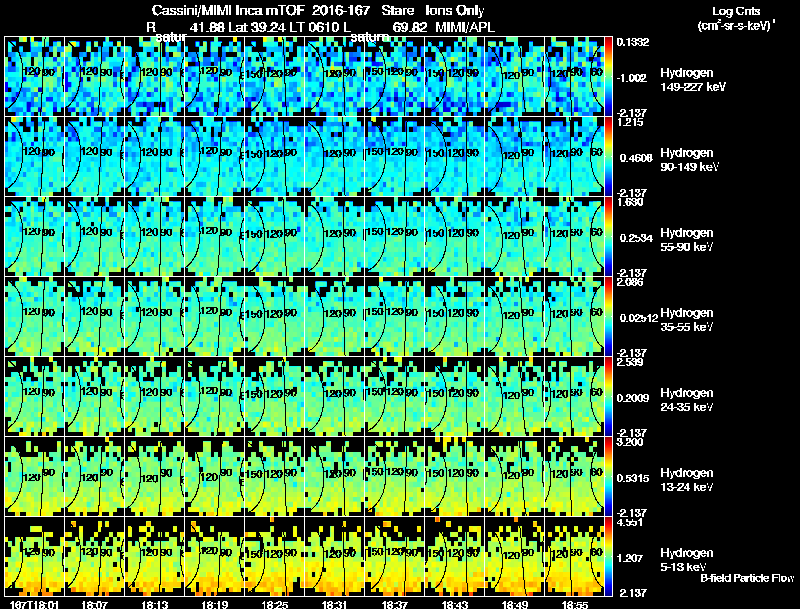Viewport: 800px width, 609px height.
Task: Select the 'Hydrogen 149-227 keV' row label
Action: click(x=693, y=80)
